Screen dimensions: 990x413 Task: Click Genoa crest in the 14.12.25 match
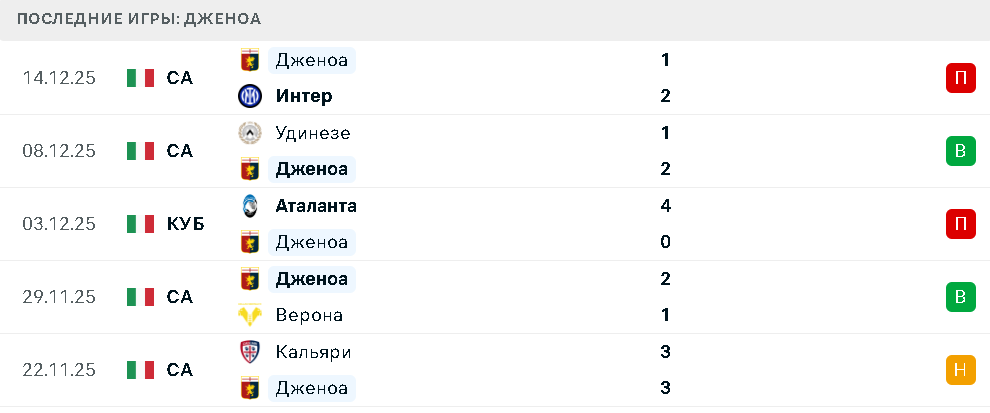[249, 60]
